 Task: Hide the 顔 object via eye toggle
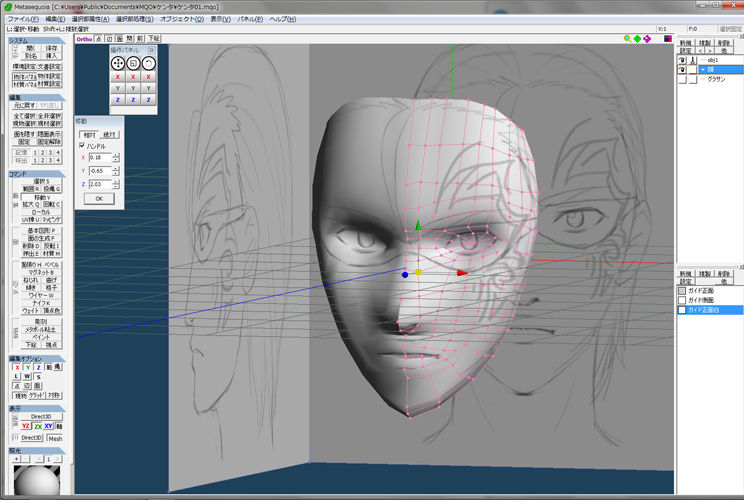(682, 70)
